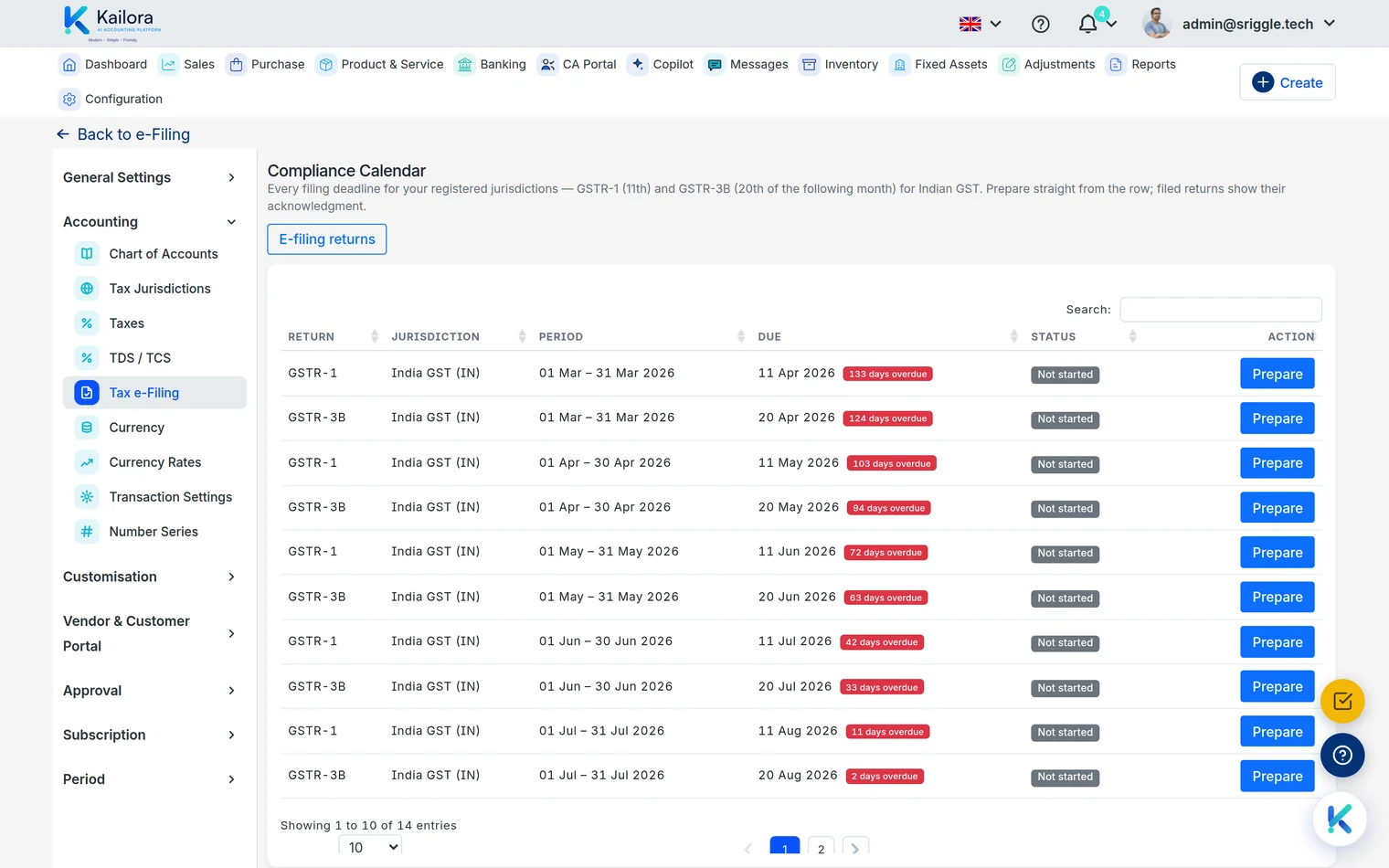Click the Tax Jurisdictions globe icon
The width and height of the screenshot is (1389, 868).
(x=87, y=289)
